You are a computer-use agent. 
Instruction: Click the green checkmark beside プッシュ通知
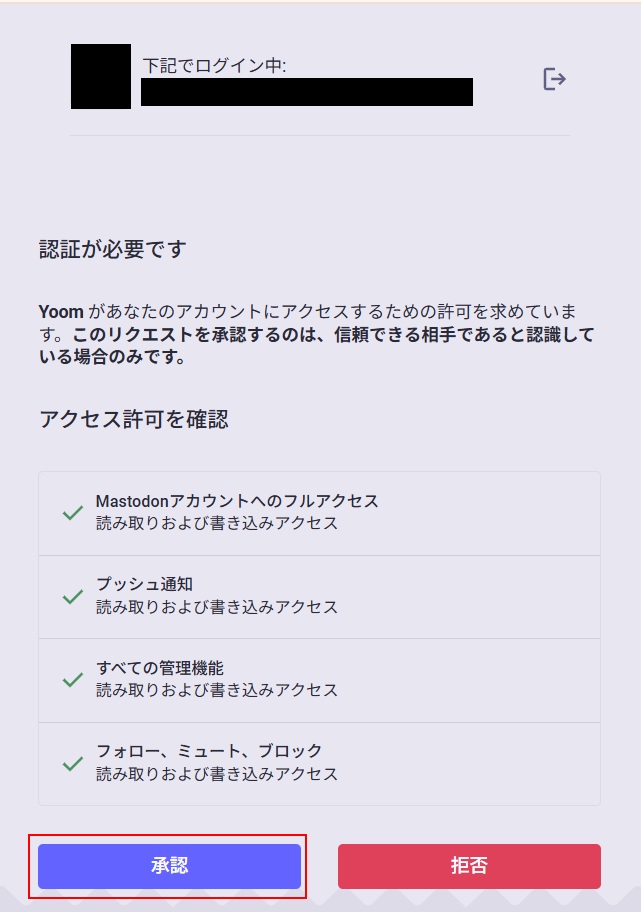pos(72,596)
